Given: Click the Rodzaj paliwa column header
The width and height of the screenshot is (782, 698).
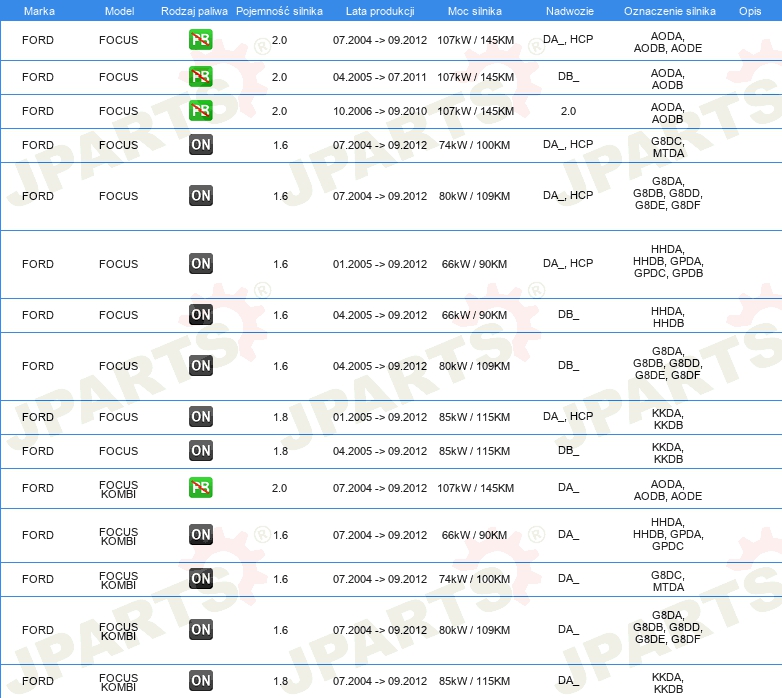Looking at the screenshot, I should tap(194, 11).
